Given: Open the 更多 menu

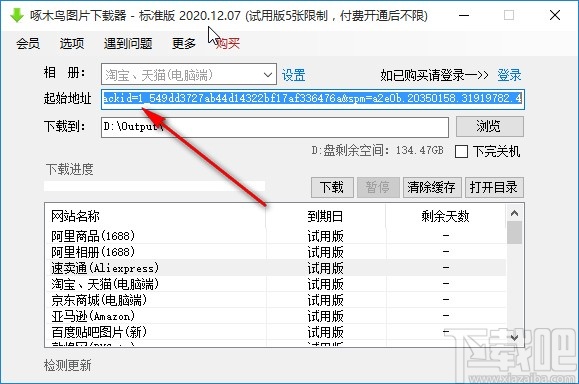Looking at the screenshot, I should [184, 44].
